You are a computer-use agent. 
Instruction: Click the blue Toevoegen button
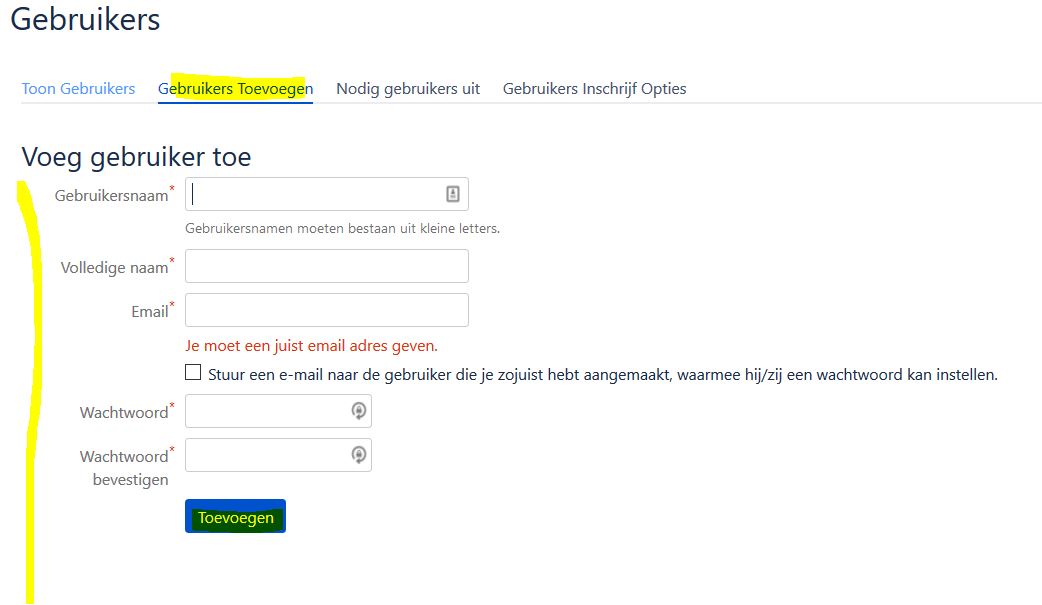tap(235, 517)
